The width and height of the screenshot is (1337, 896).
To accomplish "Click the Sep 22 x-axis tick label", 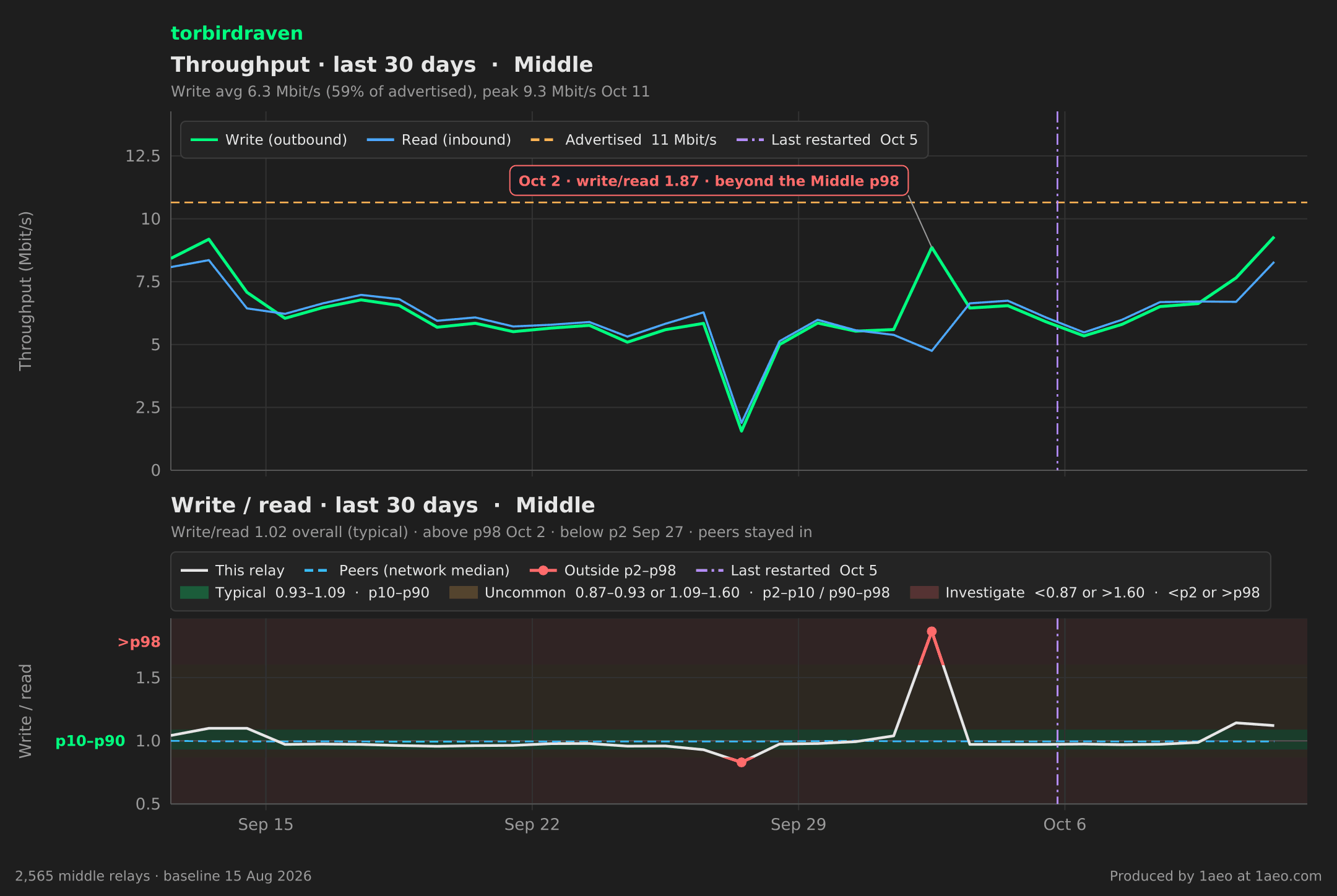I will [x=532, y=825].
